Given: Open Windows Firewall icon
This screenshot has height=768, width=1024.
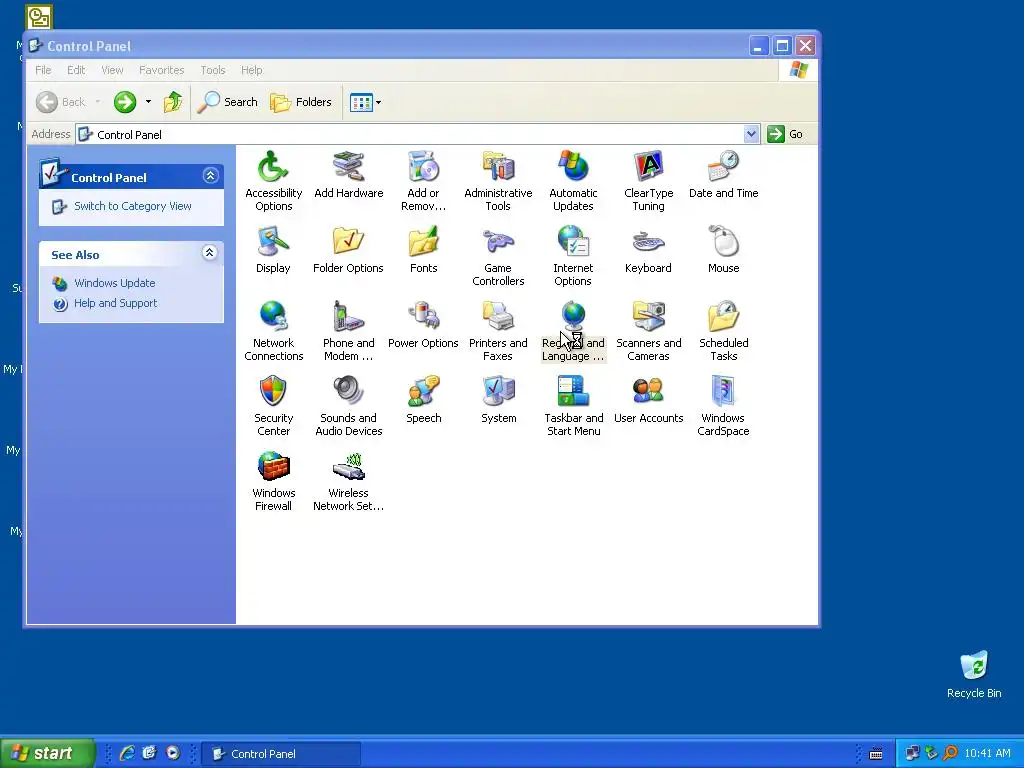Looking at the screenshot, I should pos(273,481).
